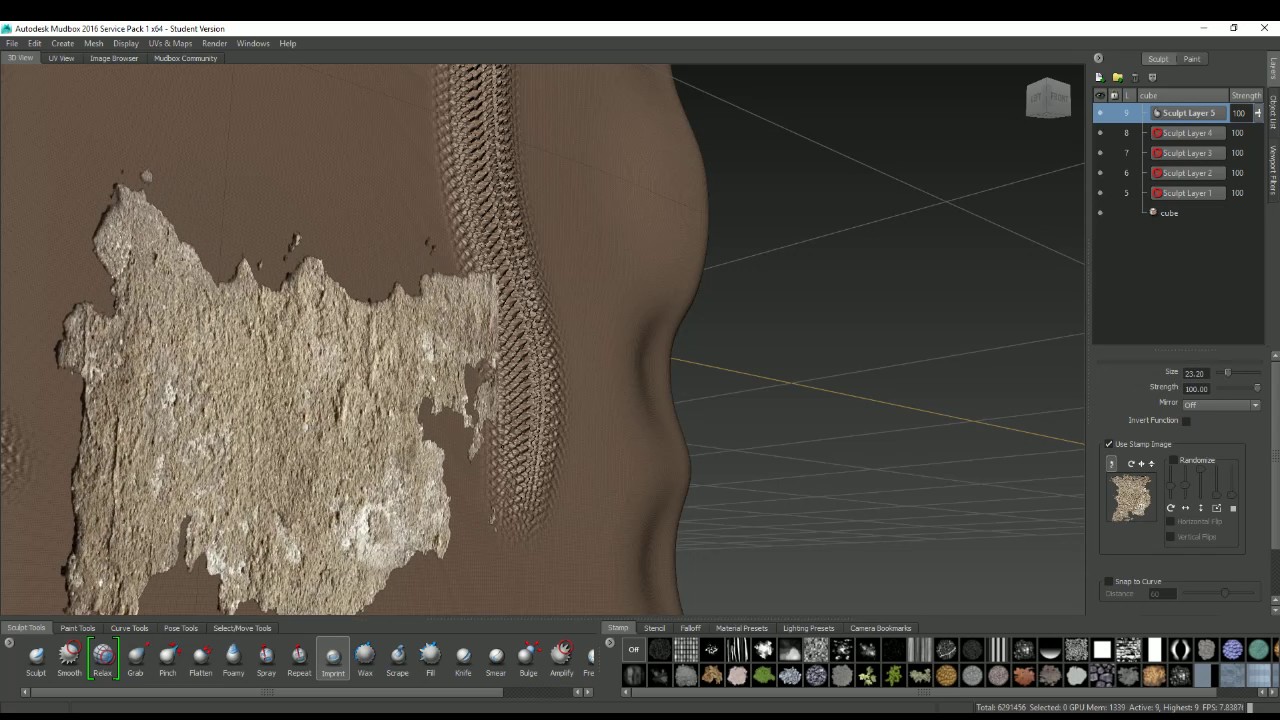Toggle visibility of Sculpt Layer 5
Image resolution: width=1280 pixels, height=720 pixels.
[x=1100, y=113]
